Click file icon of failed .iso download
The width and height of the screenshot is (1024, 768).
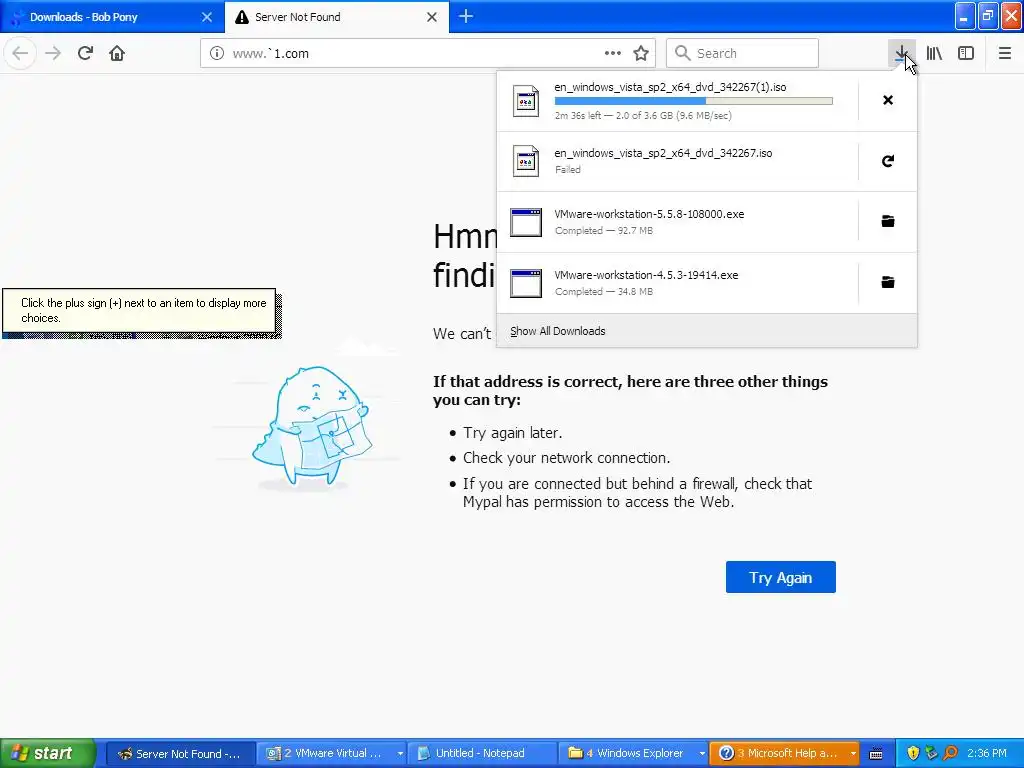(x=526, y=161)
